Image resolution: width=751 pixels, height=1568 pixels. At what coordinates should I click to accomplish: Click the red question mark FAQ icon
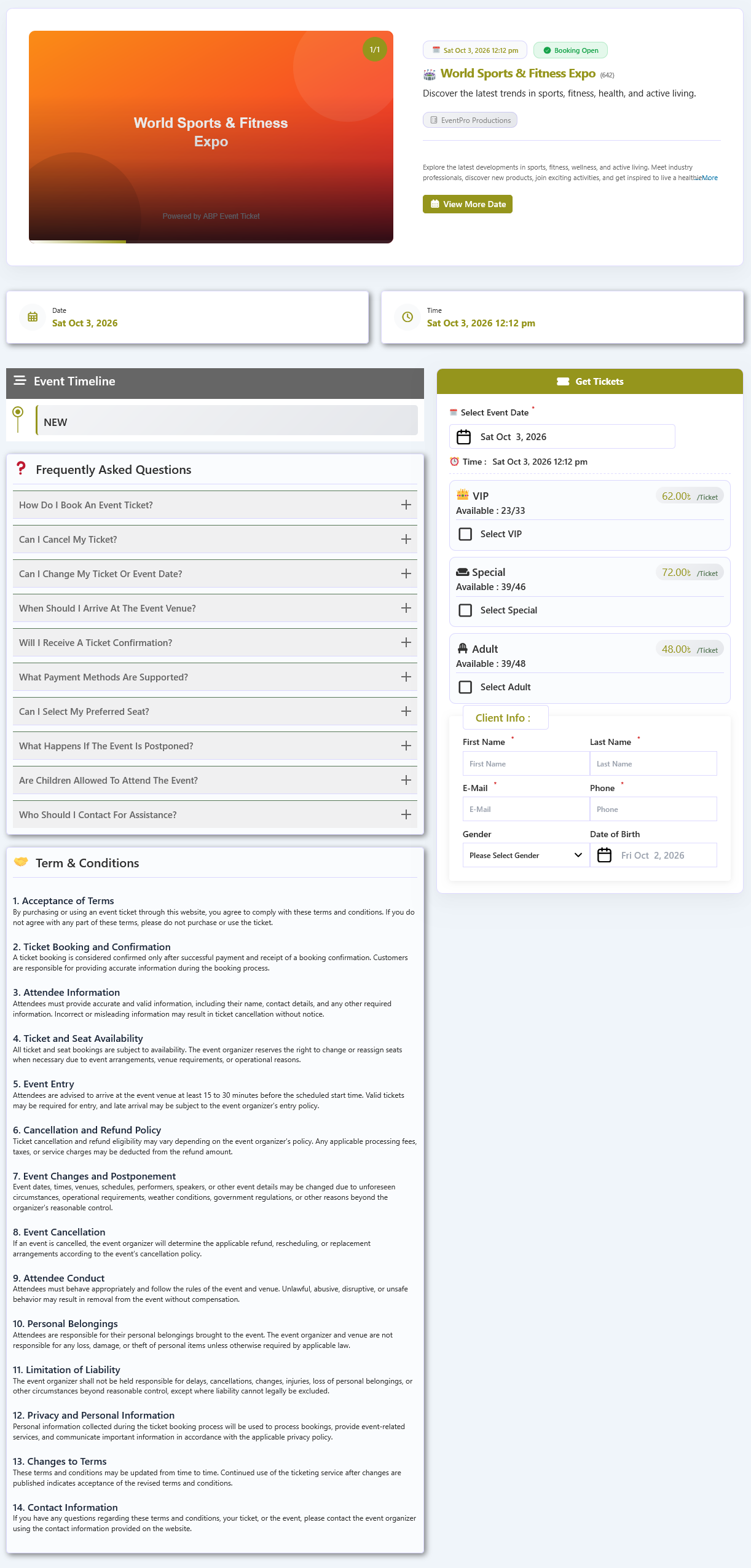click(x=21, y=468)
